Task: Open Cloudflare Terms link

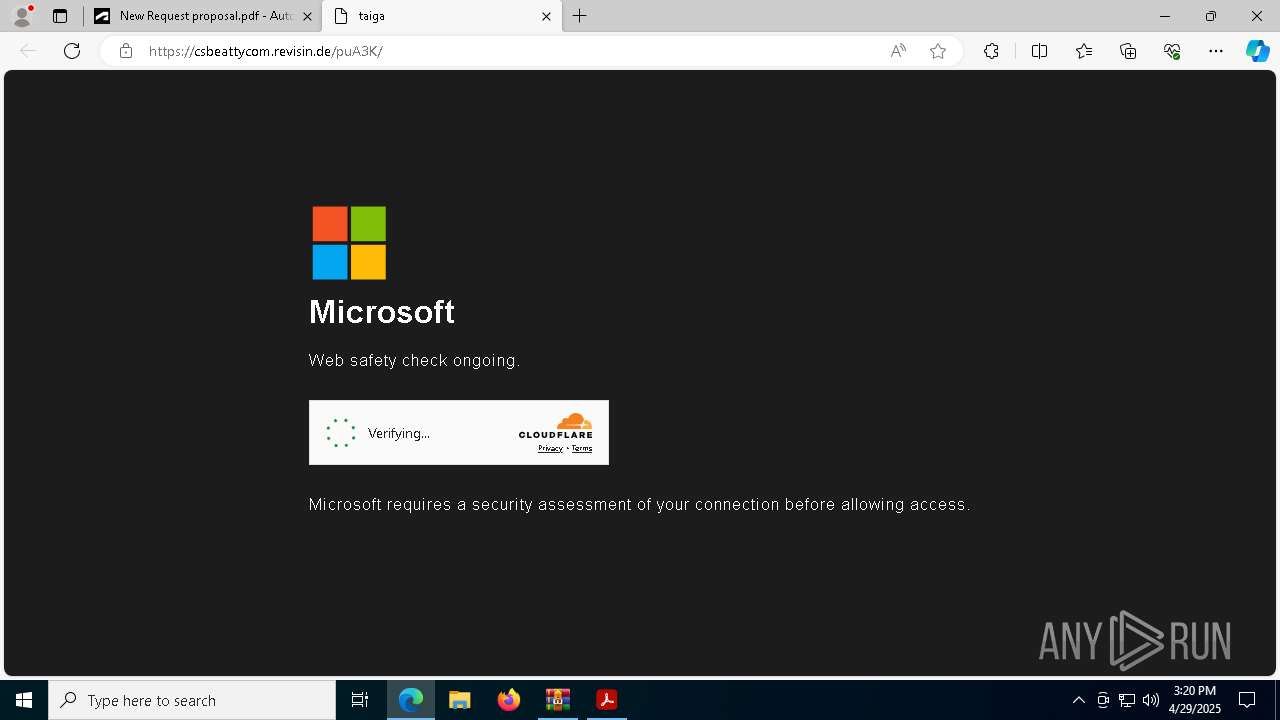Action: point(582,448)
